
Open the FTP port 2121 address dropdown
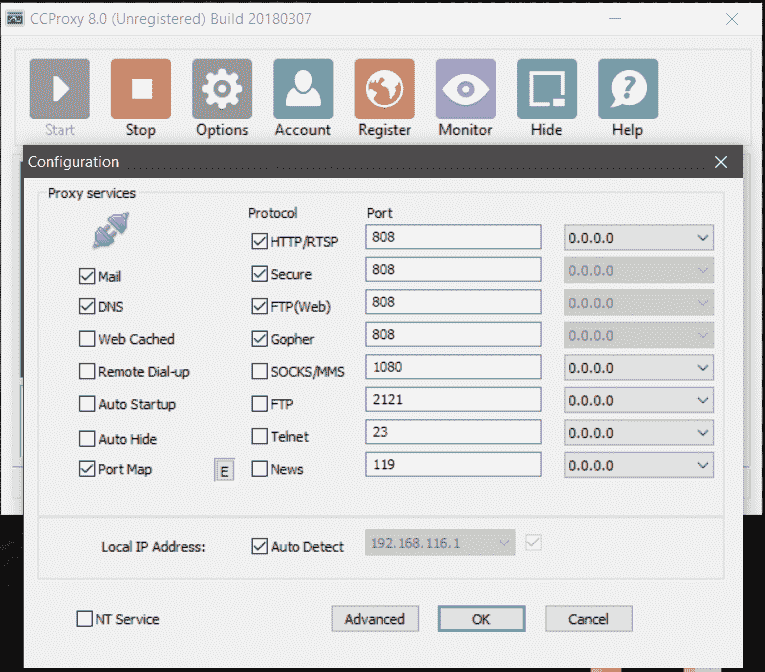tap(639, 400)
